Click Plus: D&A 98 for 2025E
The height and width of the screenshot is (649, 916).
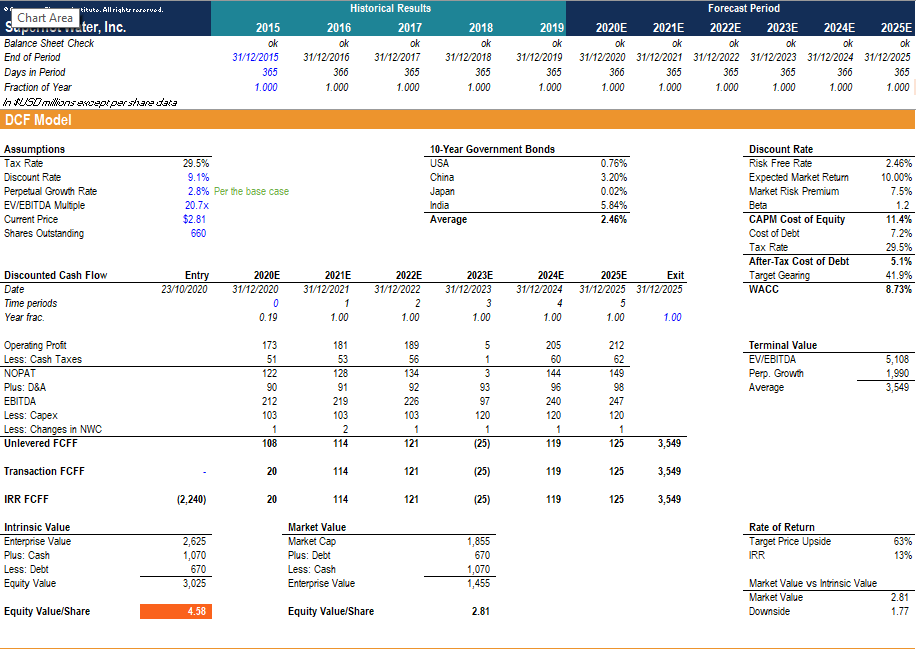point(619,388)
